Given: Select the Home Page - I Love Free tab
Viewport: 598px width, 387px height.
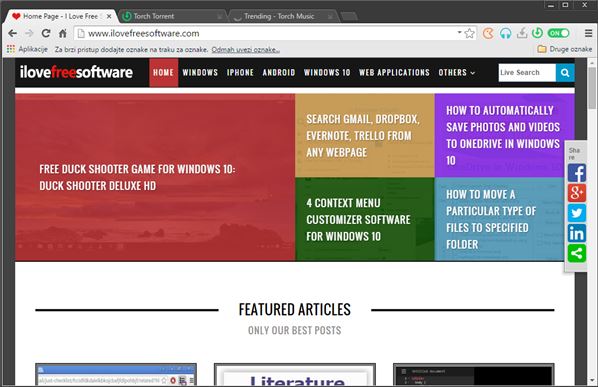Looking at the screenshot, I should pyautogui.click(x=60, y=16).
